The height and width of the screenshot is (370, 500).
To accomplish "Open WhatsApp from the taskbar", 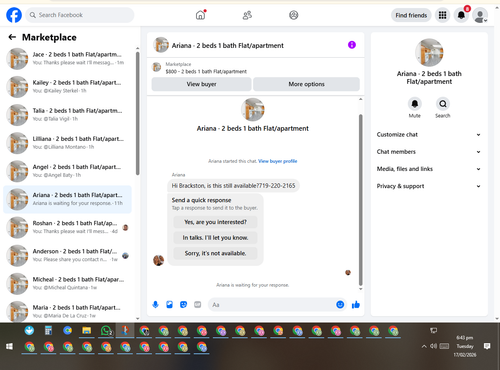I will pos(106,331).
